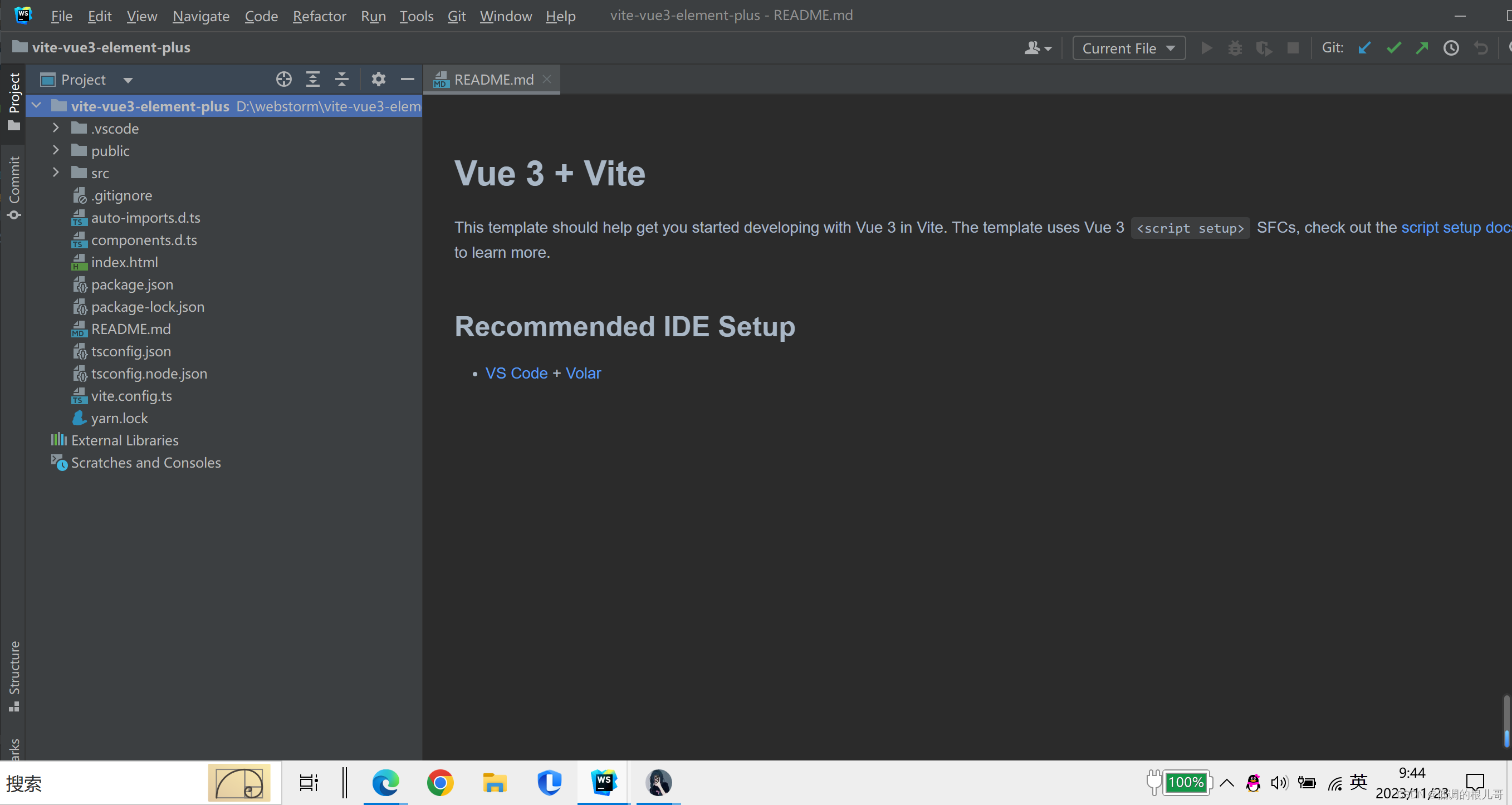Expand the src folder in project tree
1512x805 pixels.
(x=56, y=173)
